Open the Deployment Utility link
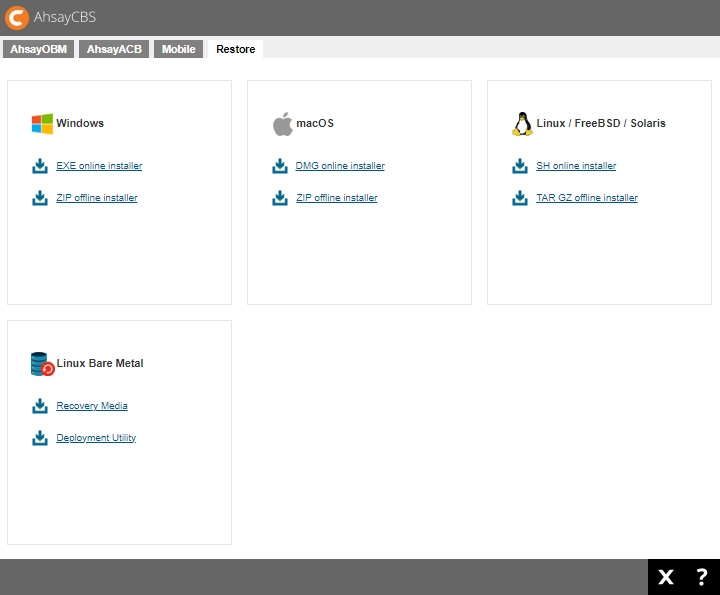 (96, 438)
